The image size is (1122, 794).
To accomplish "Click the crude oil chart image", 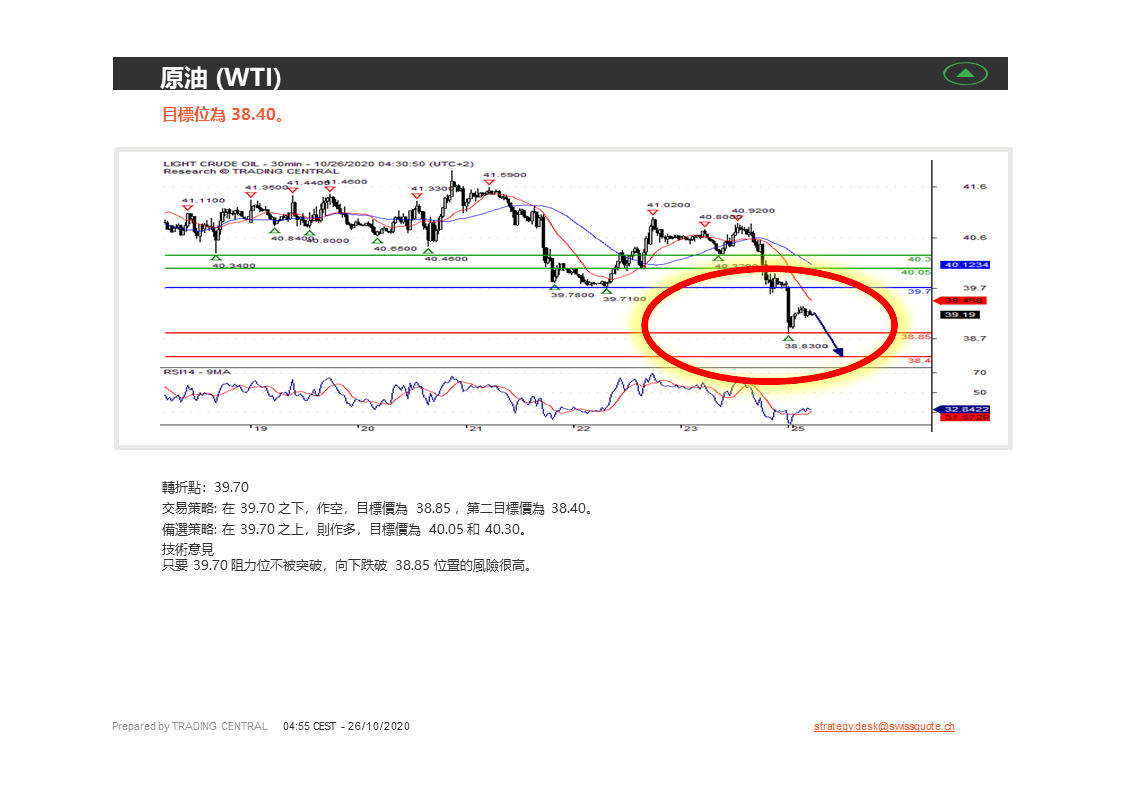I will click(x=563, y=298).
